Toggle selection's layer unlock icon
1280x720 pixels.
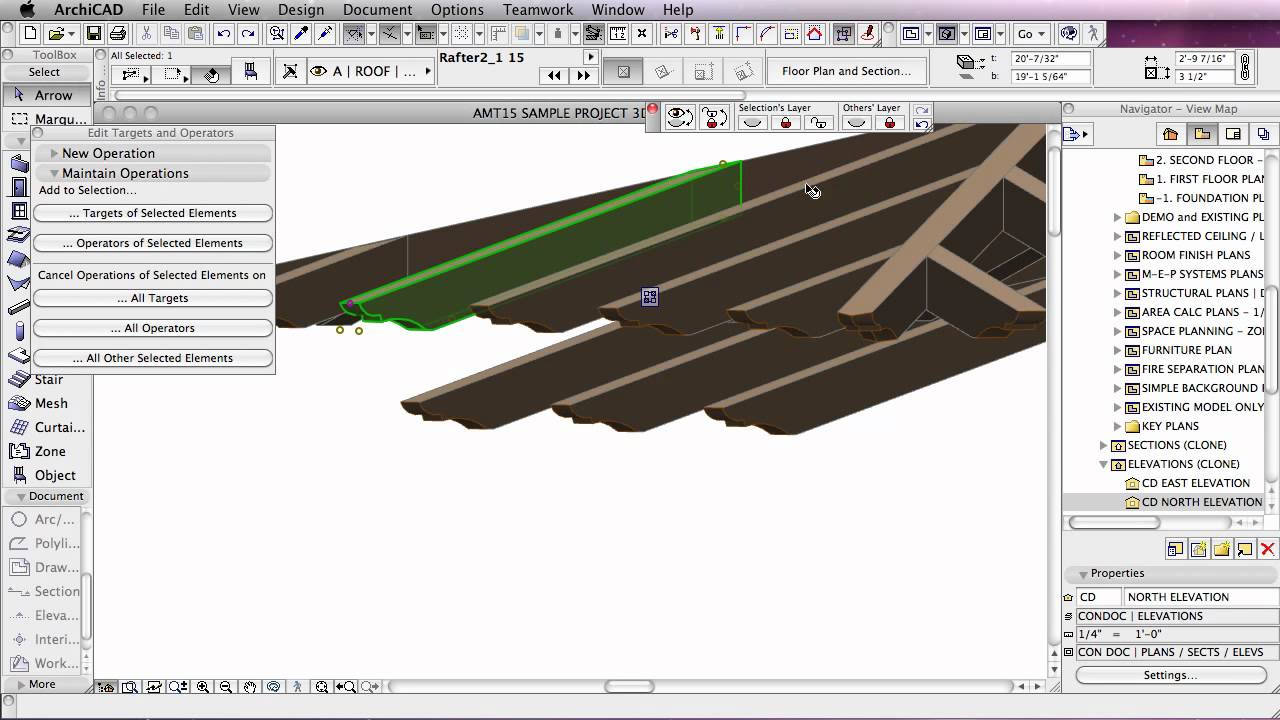(818, 123)
